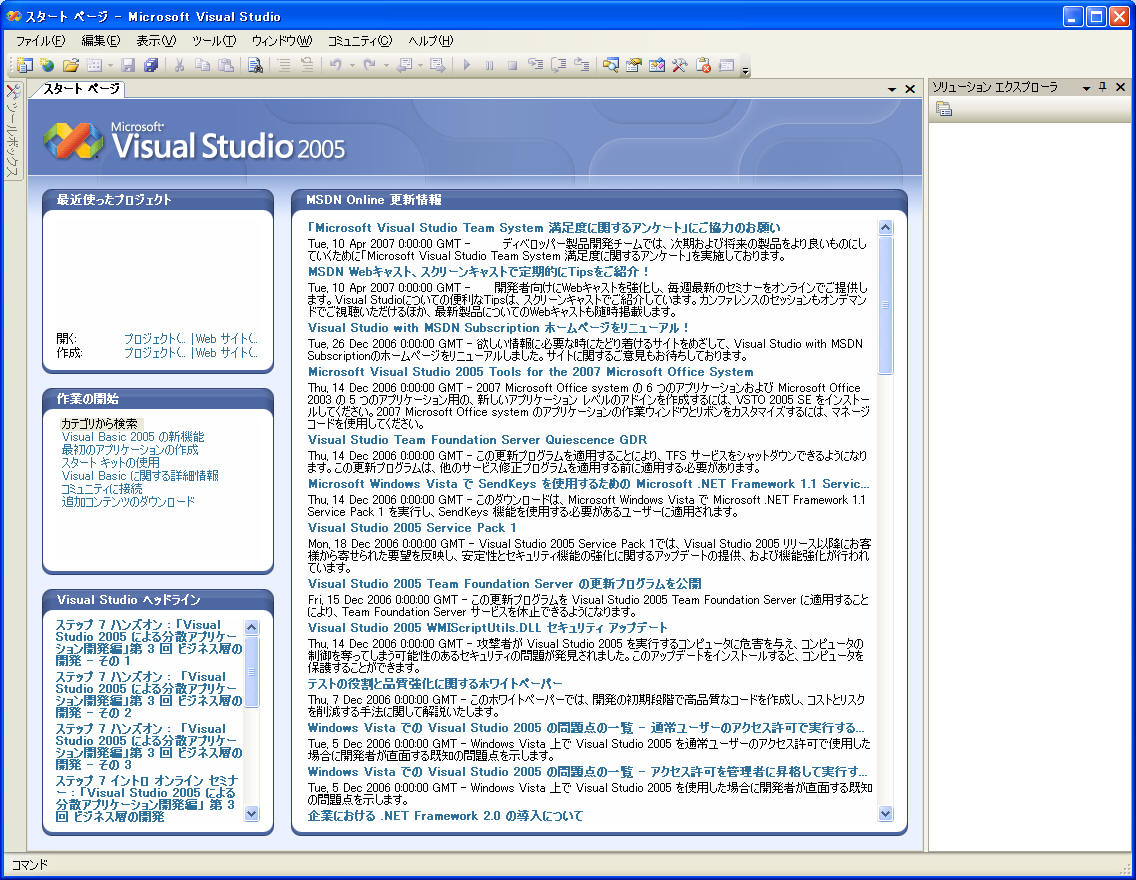The height and width of the screenshot is (880, 1136).
Task: Click the New Web Site globe icon
Action: point(47,65)
